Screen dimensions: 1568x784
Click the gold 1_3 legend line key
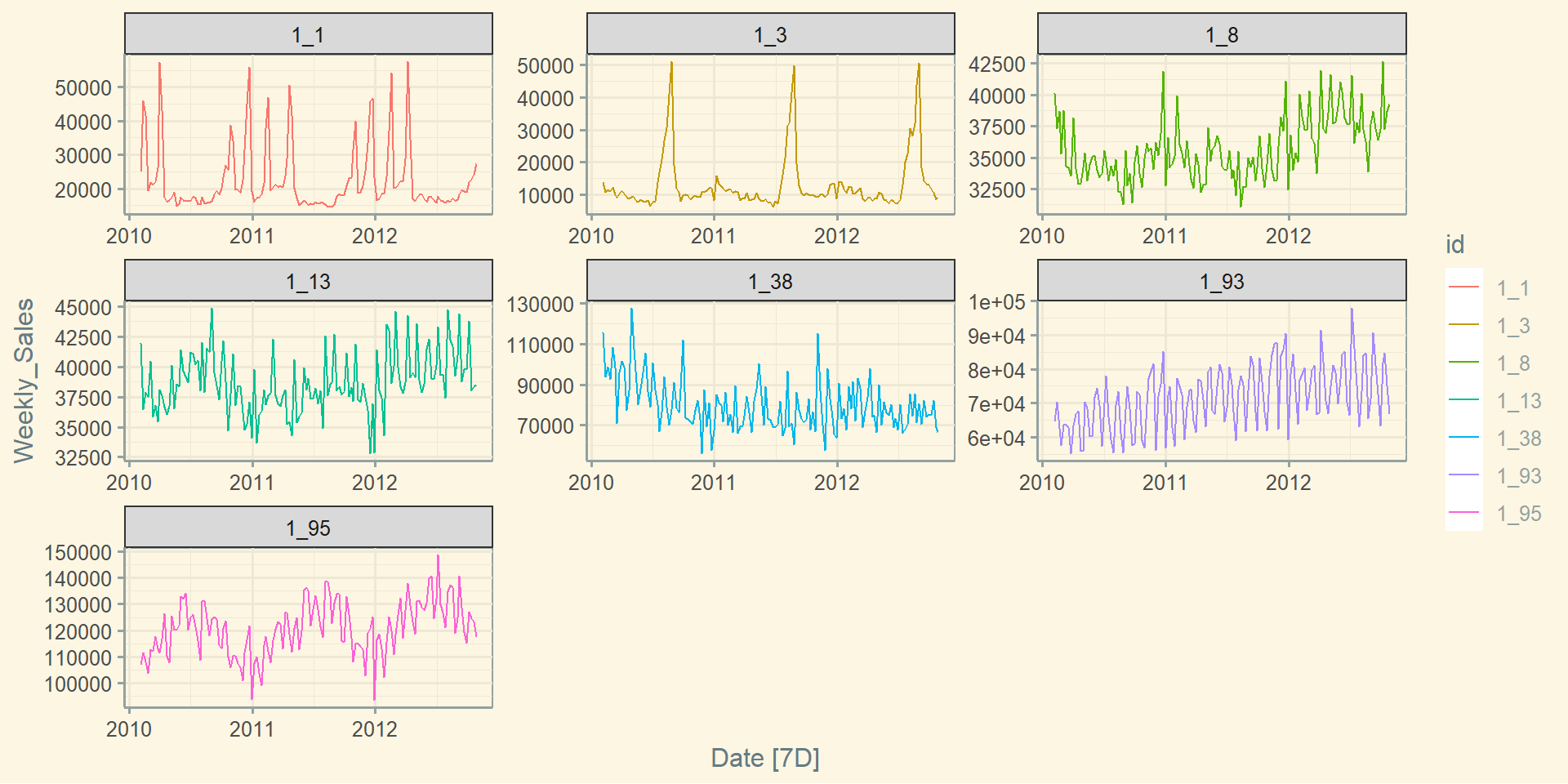click(x=1463, y=325)
